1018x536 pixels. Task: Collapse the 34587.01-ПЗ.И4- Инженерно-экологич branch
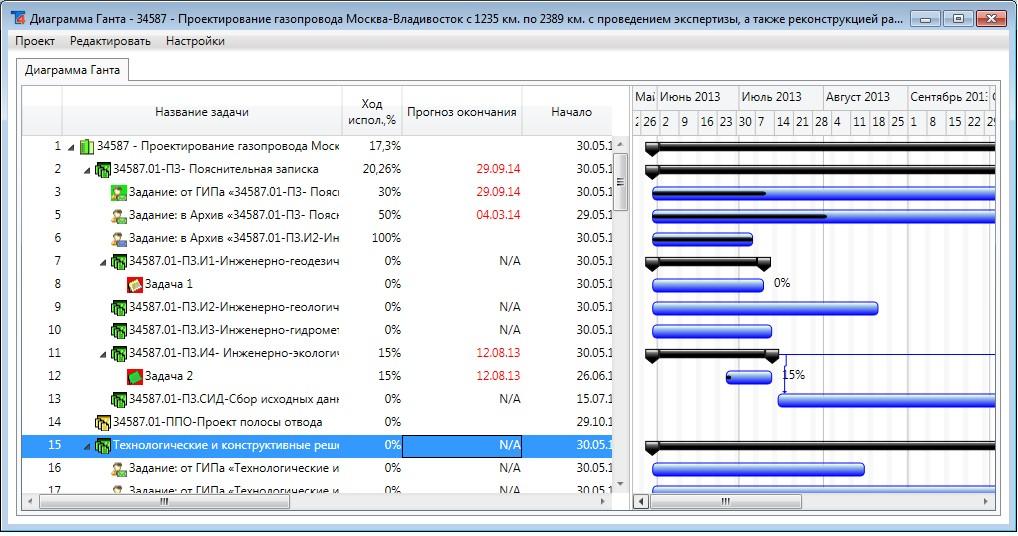103,354
